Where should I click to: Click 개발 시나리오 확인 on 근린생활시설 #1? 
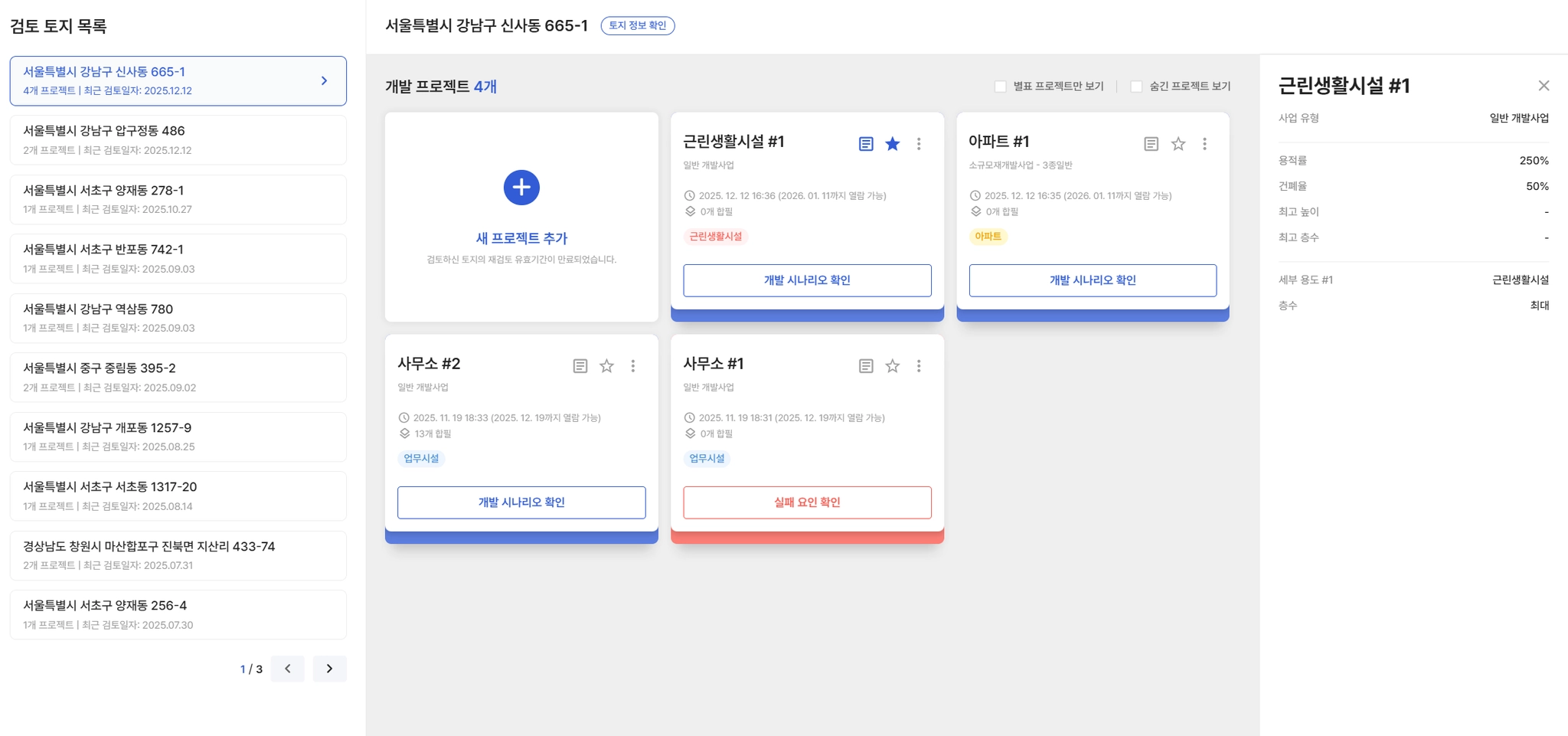coord(807,280)
